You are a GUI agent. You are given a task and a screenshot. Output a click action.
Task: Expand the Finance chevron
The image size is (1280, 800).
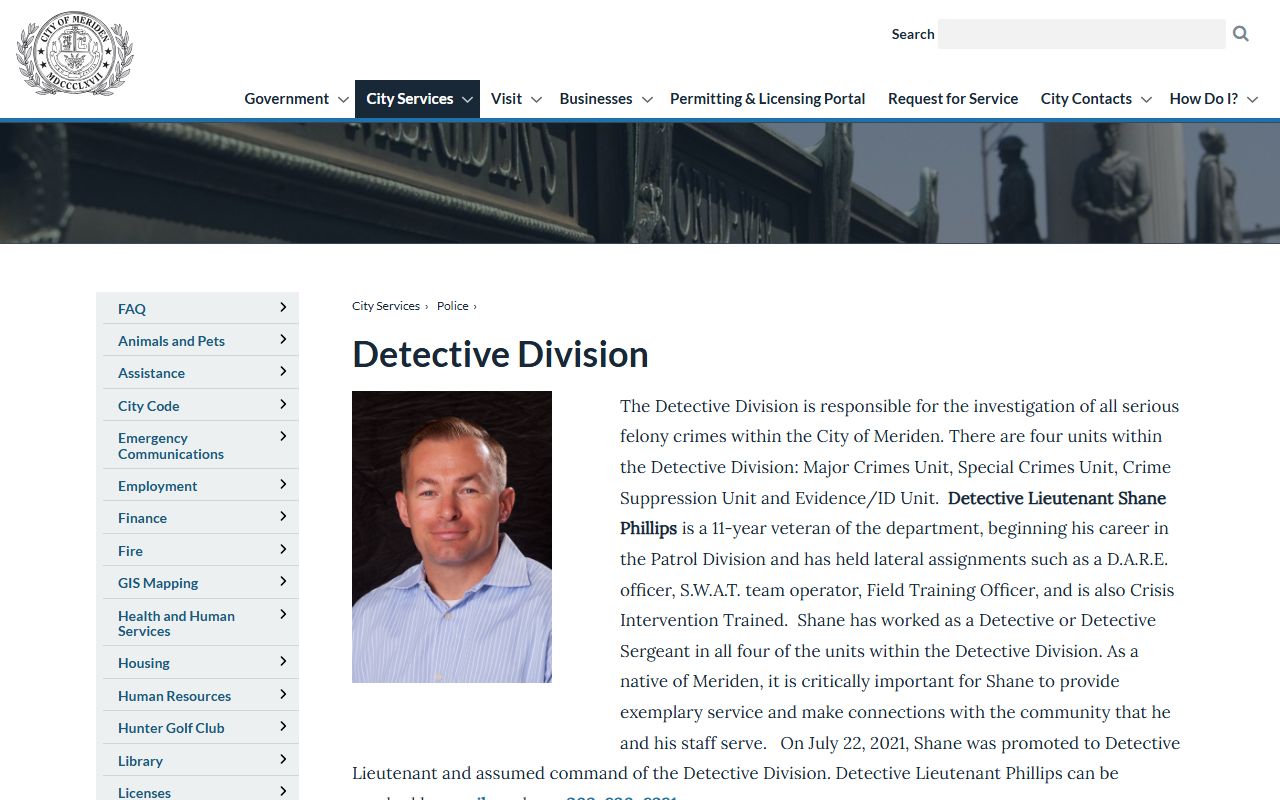(283, 516)
